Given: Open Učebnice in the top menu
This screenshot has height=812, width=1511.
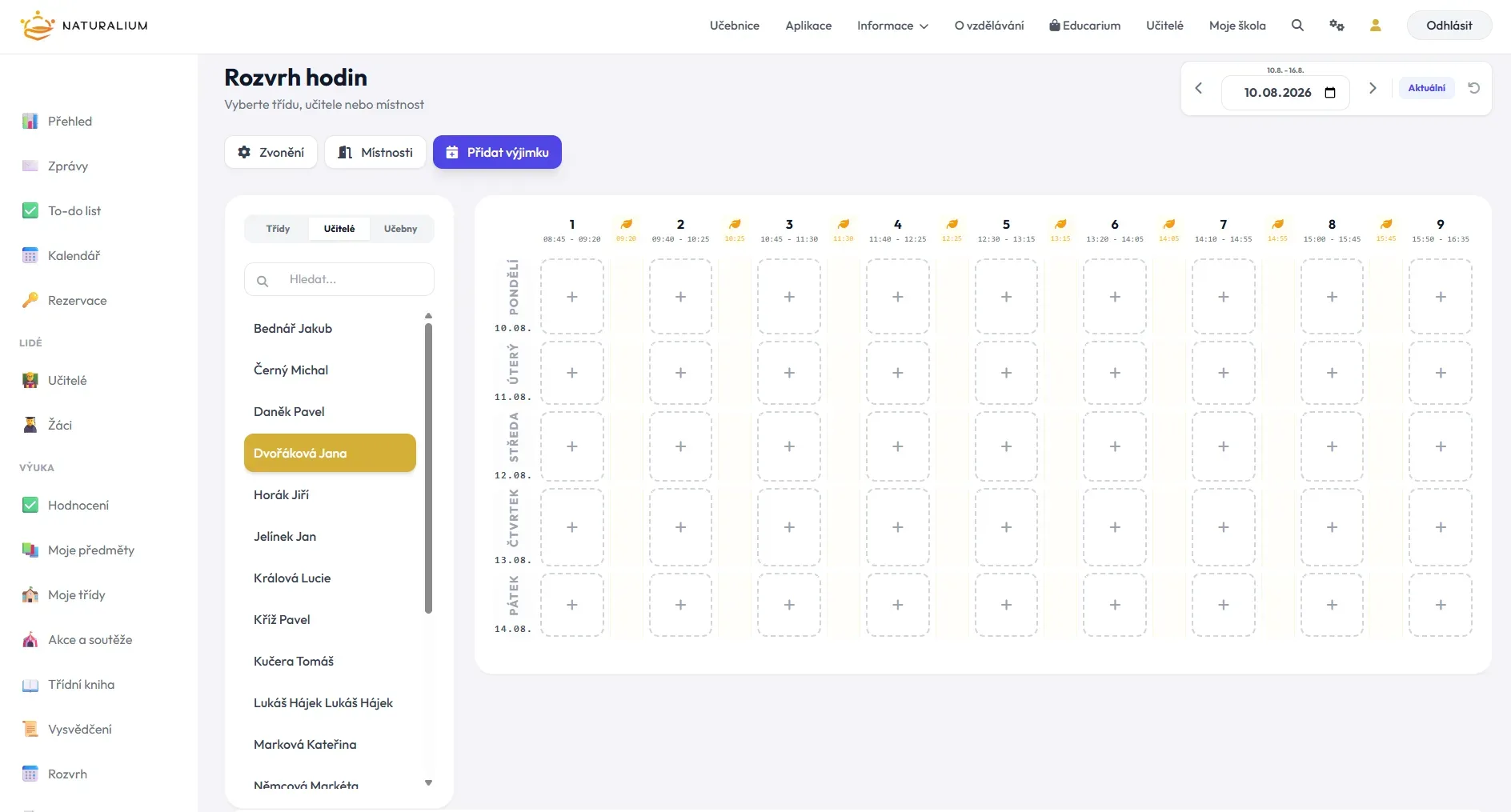Looking at the screenshot, I should pyautogui.click(x=734, y=26).
